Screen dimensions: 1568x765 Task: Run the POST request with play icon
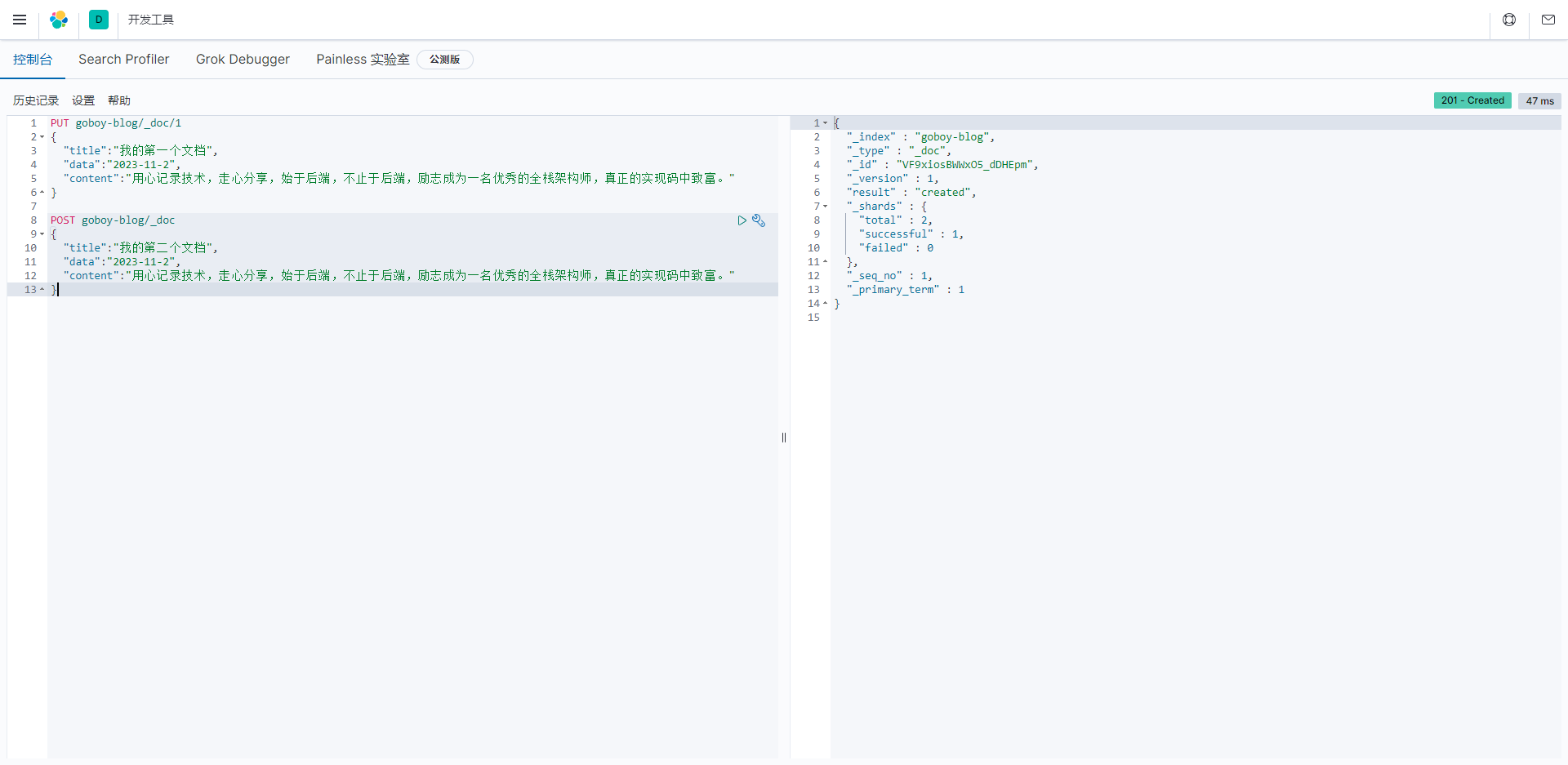tap(742, 220)
